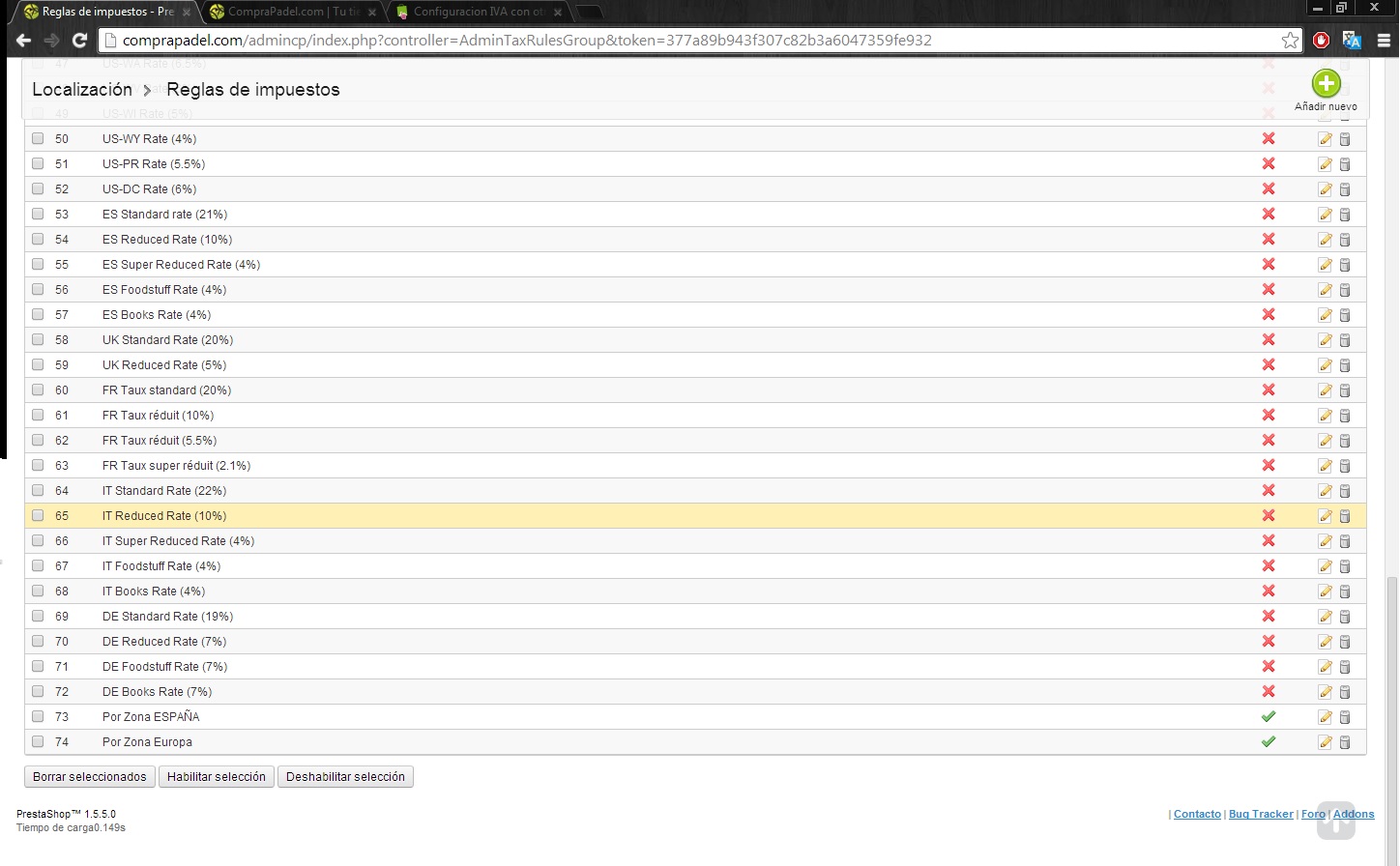Edit the DE Standard Rate (19%) rule
Image resolution: width=1400 pixels, height=866 pixels.
pyautogui.click(x=1325, y=617)
